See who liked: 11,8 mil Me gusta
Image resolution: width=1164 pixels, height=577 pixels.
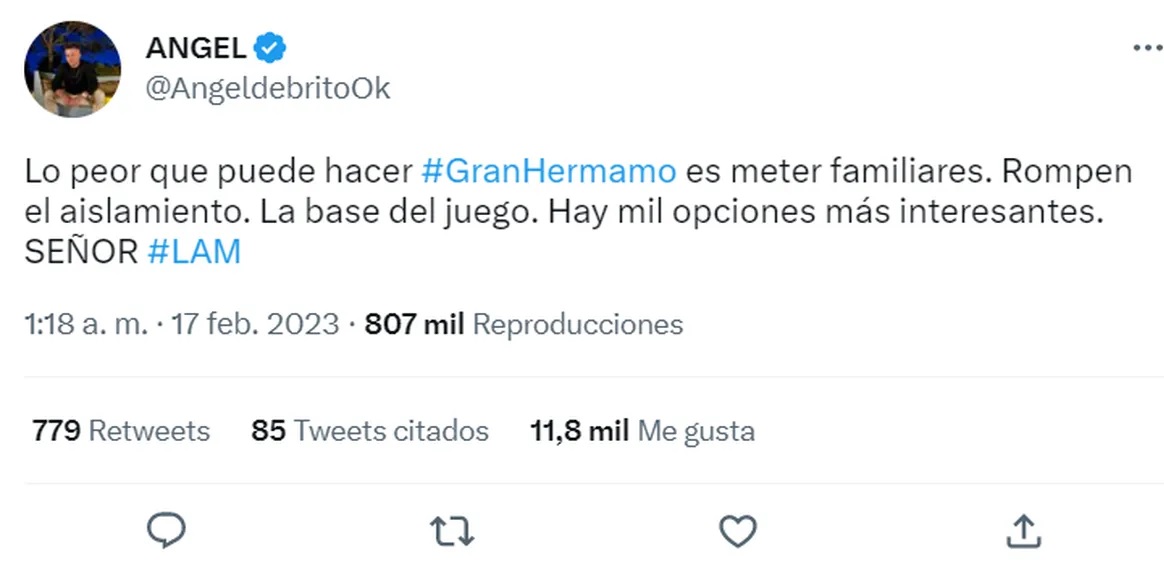642,431
